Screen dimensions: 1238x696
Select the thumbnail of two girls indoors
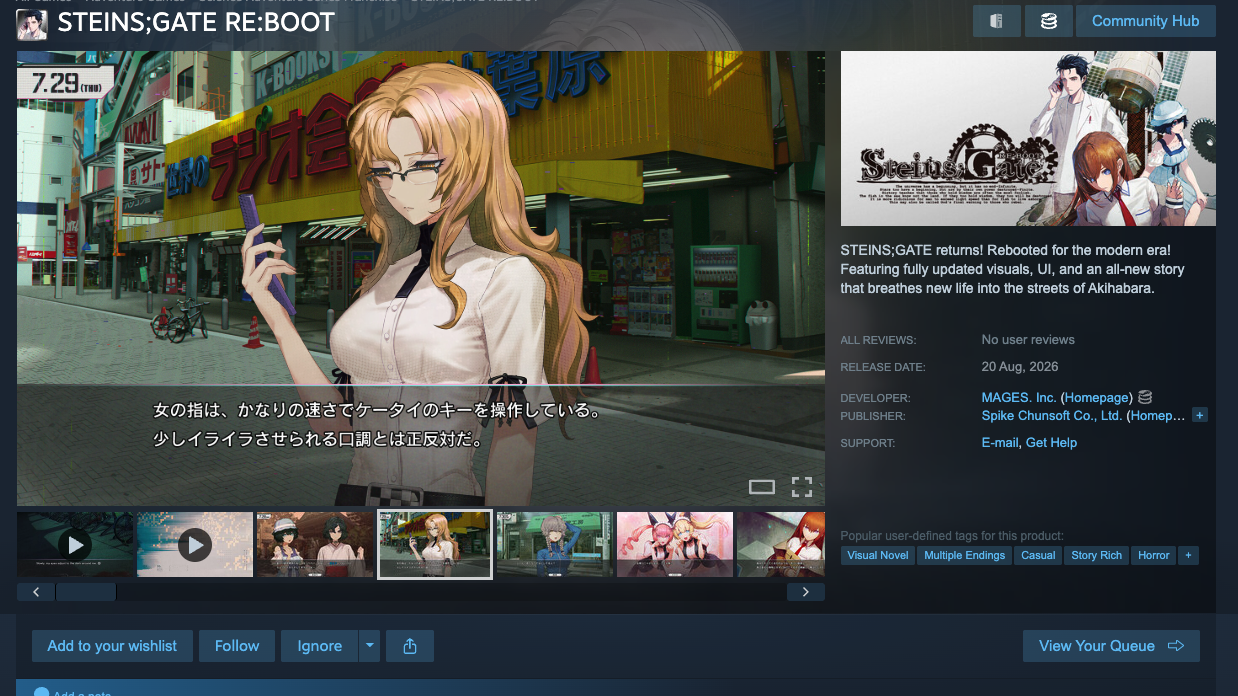pos(315,544)
